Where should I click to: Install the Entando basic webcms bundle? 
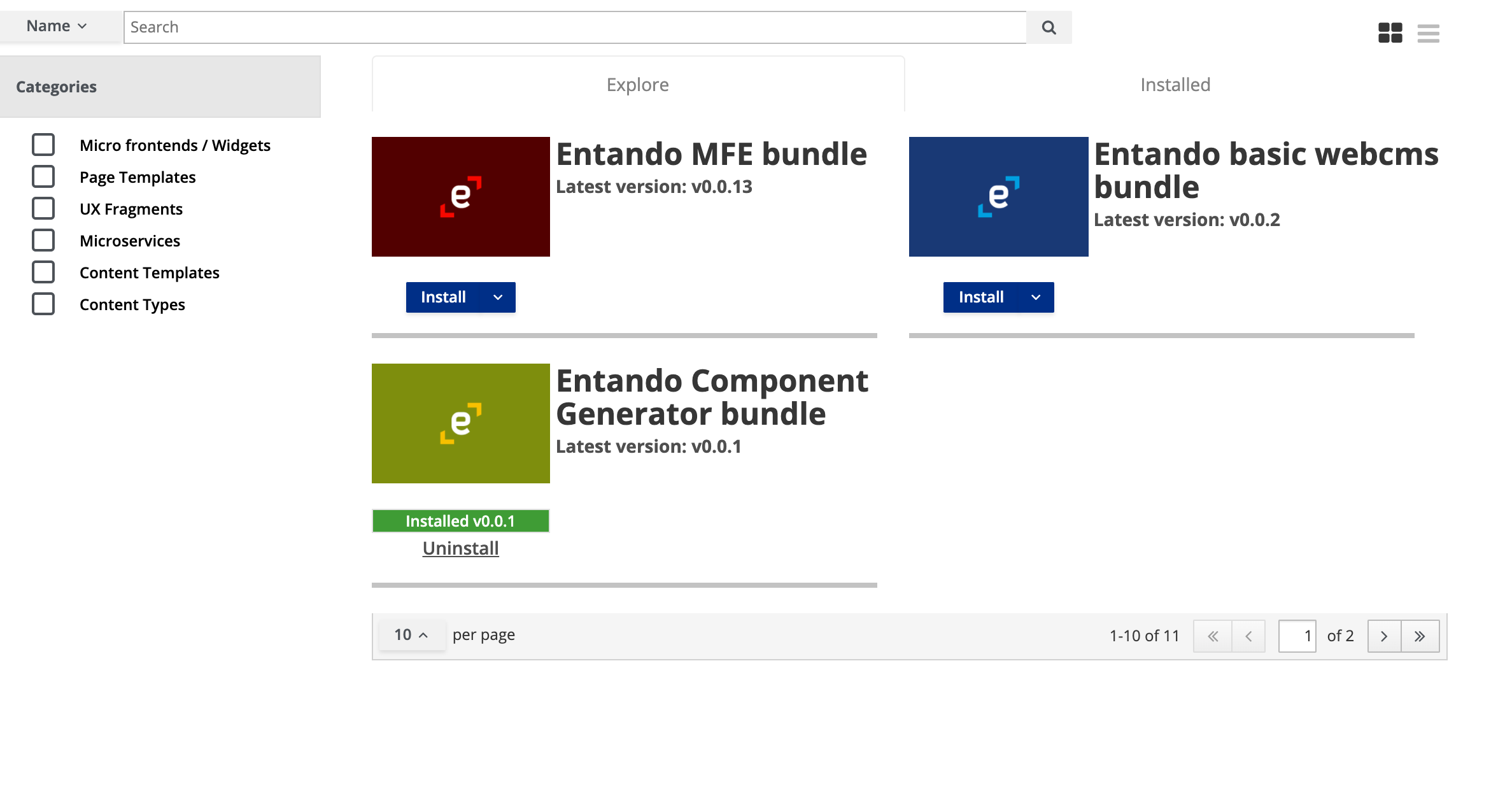981,297
